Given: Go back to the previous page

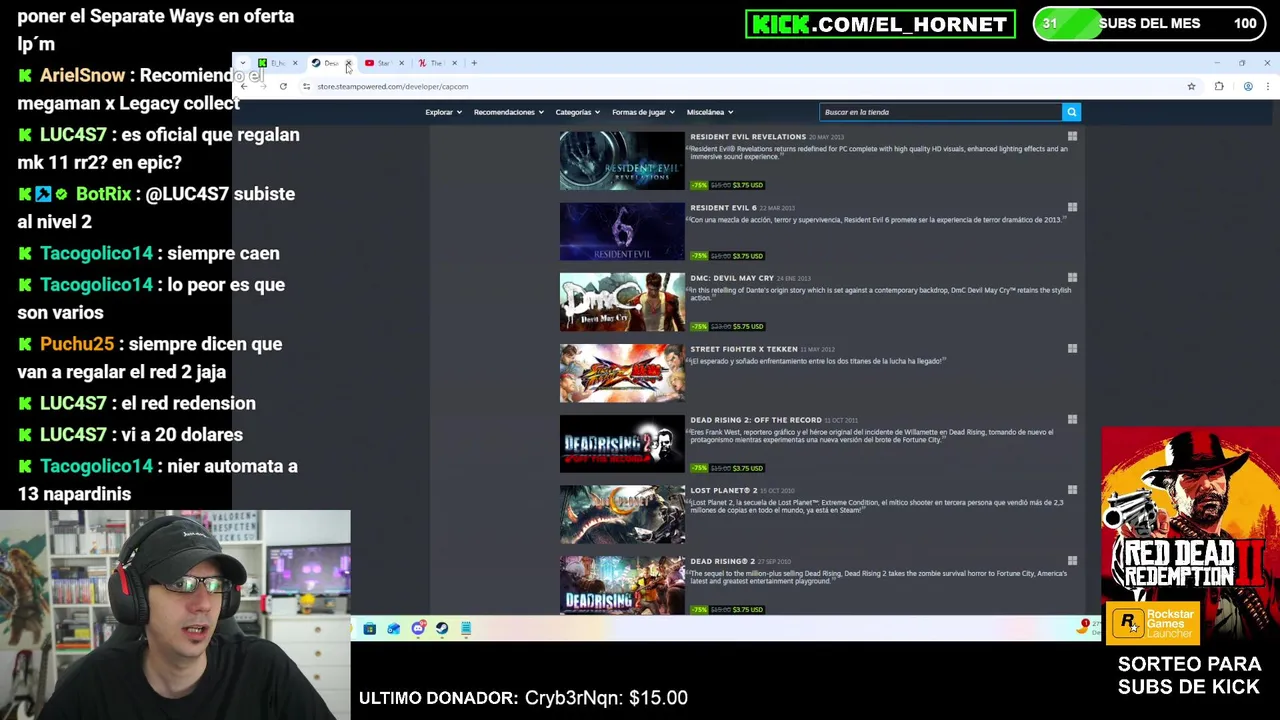Looking at the screenshot, I should (x=244, y=86).
